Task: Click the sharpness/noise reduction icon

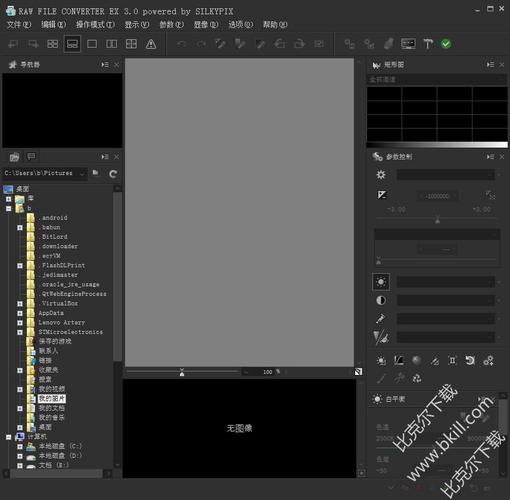Action: point(381,337)
